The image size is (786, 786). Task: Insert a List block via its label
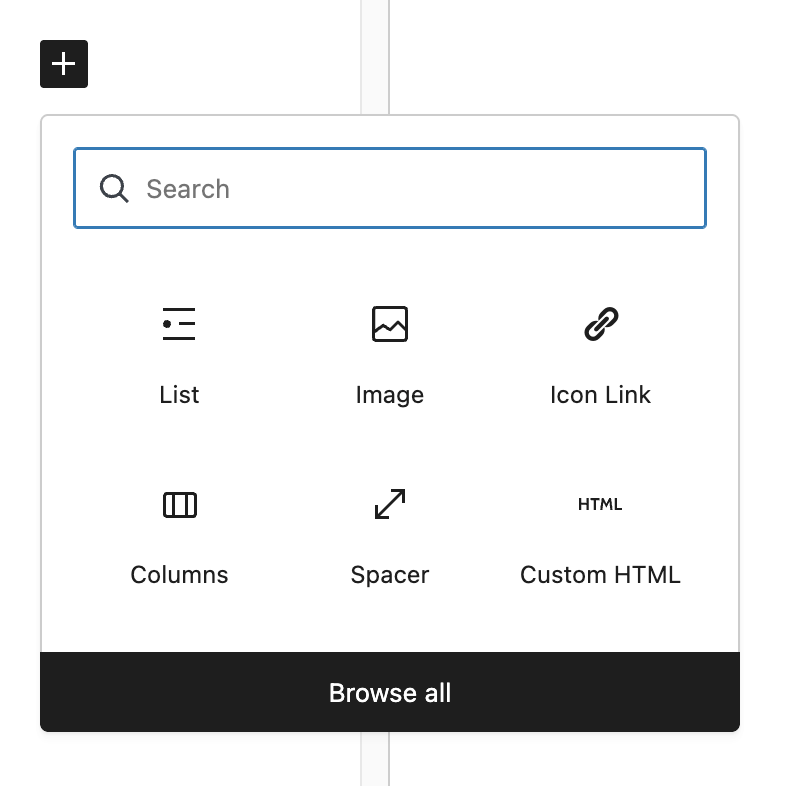pos(179,395)
